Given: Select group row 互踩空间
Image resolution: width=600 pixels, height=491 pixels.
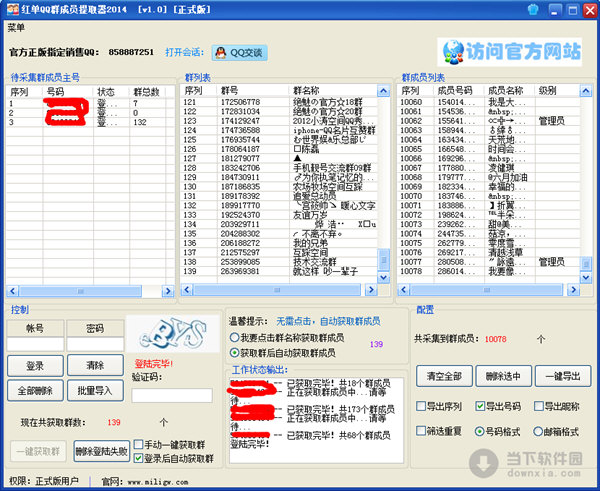Looking at the screenshot, I should click(x=279, y=253).
